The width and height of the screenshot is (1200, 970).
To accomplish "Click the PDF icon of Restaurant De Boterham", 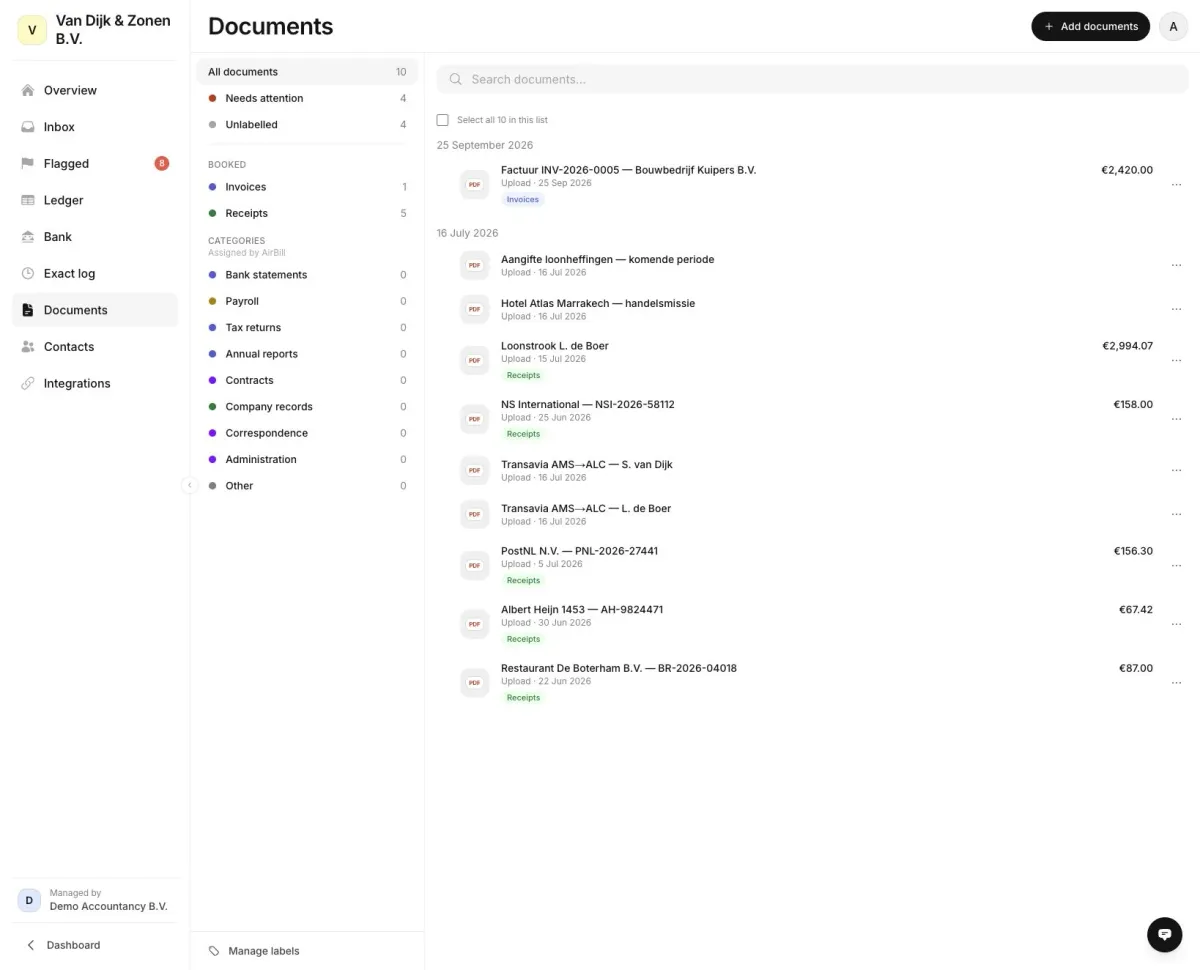I will click(474, 682).
